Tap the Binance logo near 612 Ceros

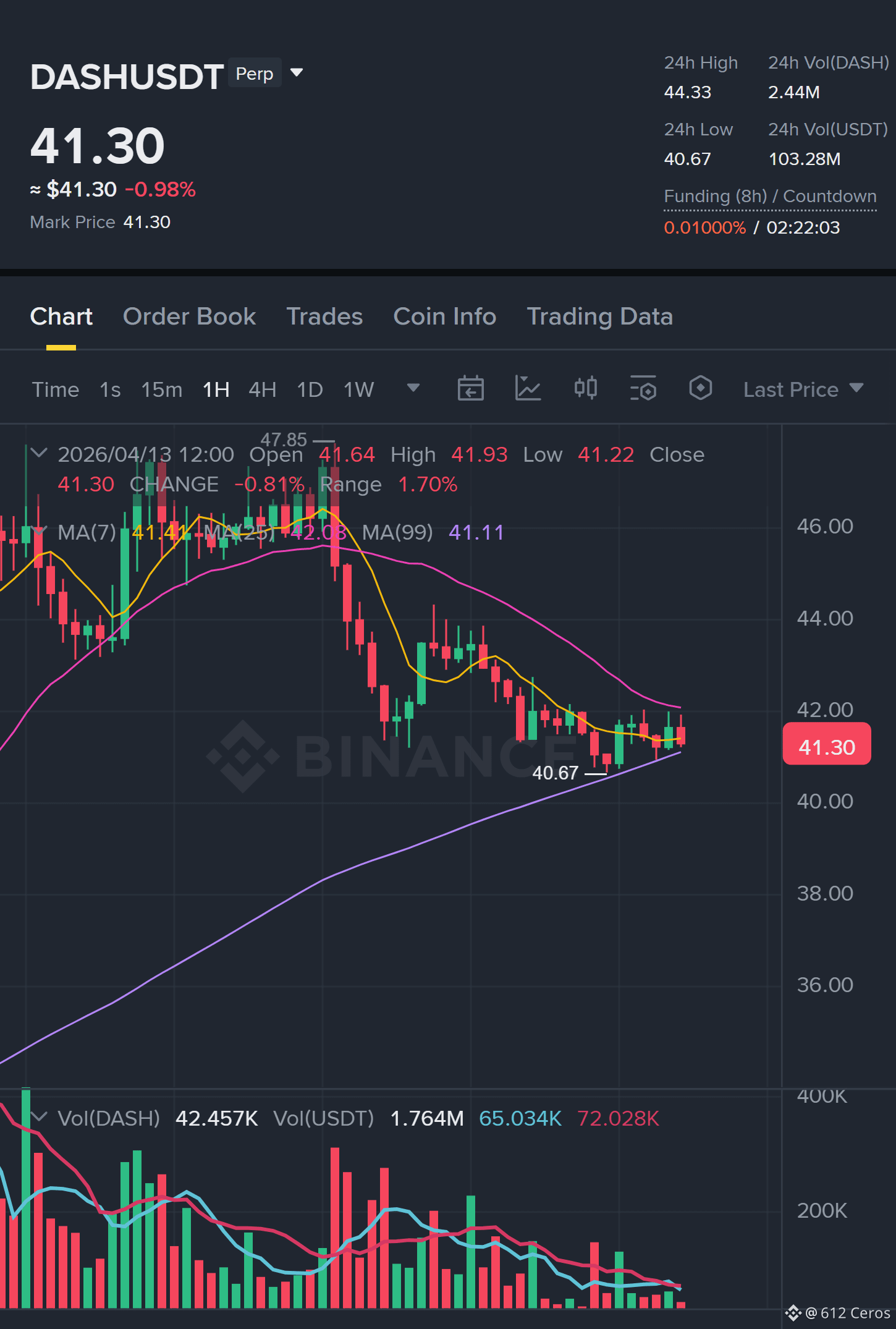point(793,1313)
